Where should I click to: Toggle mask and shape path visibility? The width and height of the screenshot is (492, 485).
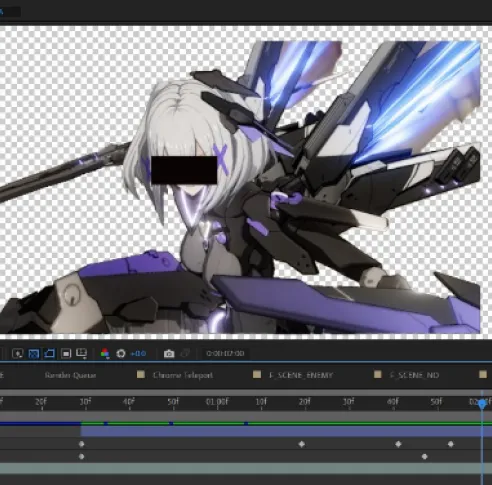pos(49,353)
